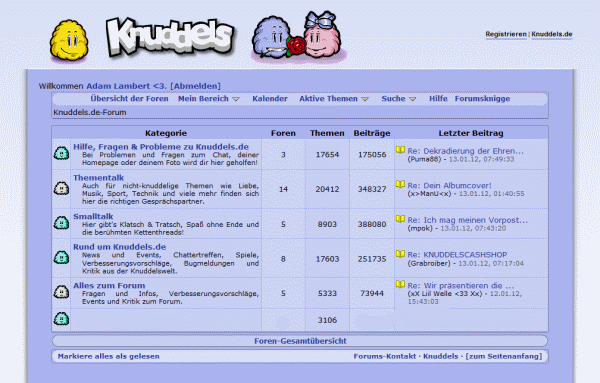Open Übersicht der Foren menu item
Viewport: 600px width, 383px height.
[x=129, y=99]
